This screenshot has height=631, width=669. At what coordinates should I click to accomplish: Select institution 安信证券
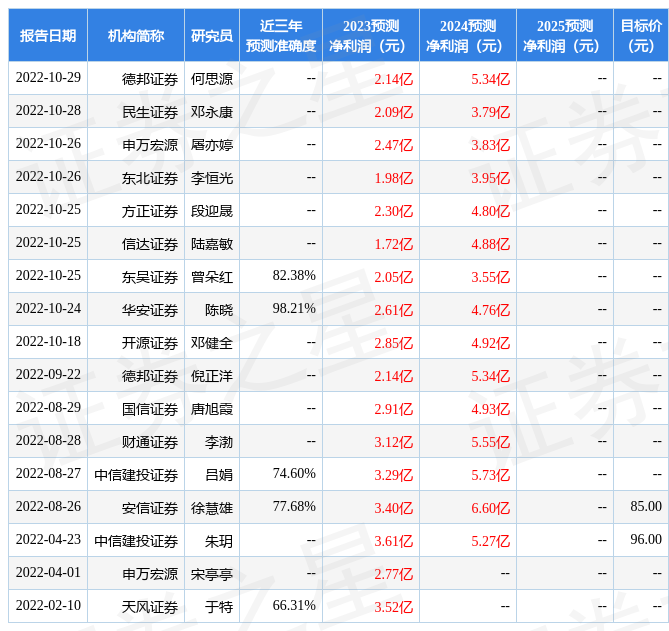150,508
